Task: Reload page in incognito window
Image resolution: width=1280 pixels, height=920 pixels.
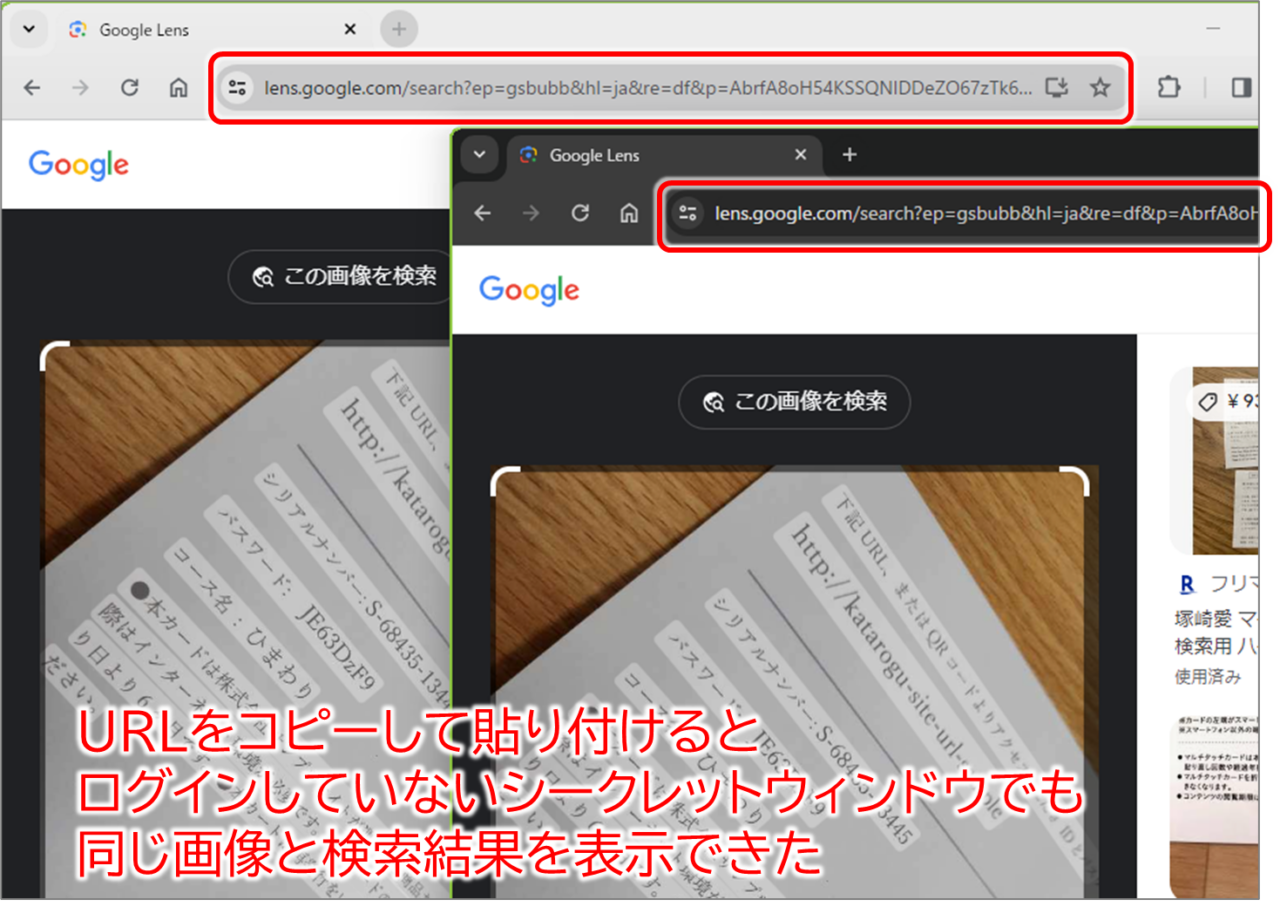Action: 580,213
